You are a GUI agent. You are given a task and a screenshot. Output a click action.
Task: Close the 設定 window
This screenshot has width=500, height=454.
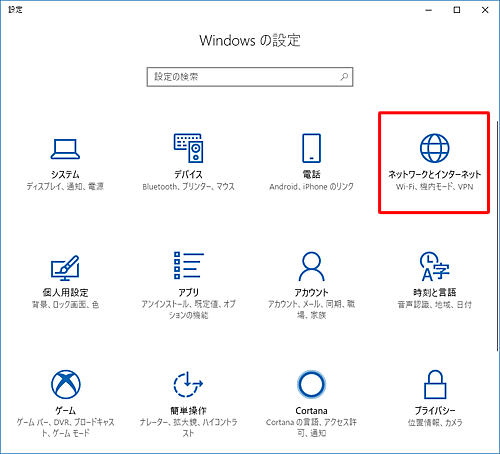tap(485, 10)
